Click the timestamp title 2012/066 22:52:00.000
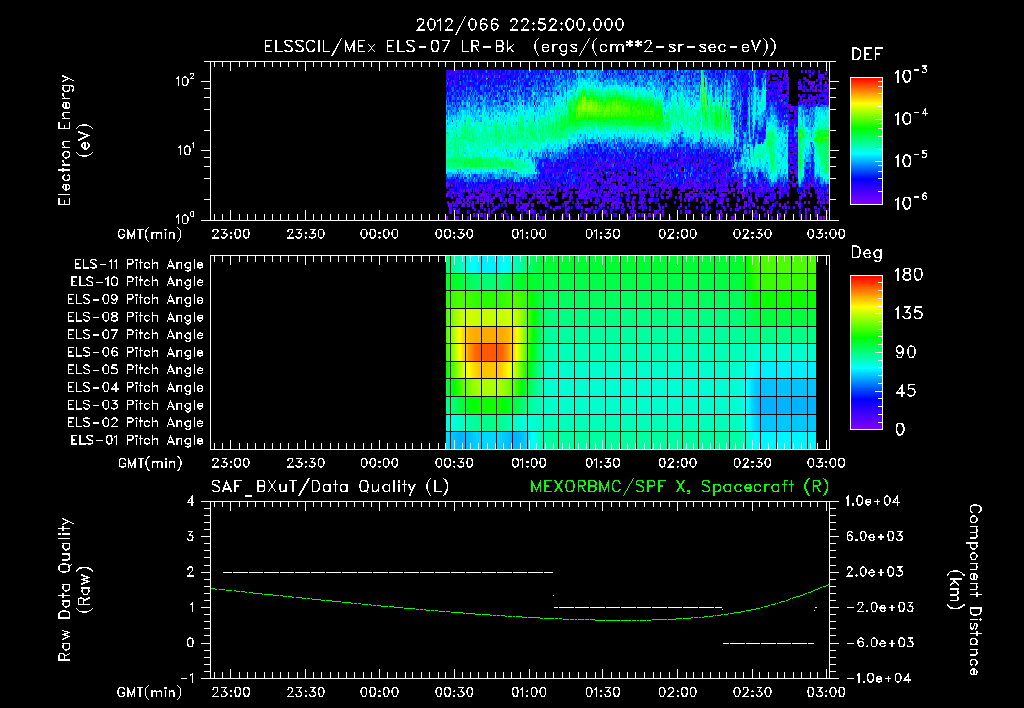Screen dimensions: 1024x708 pyautogui.click(x=520, y=25)
